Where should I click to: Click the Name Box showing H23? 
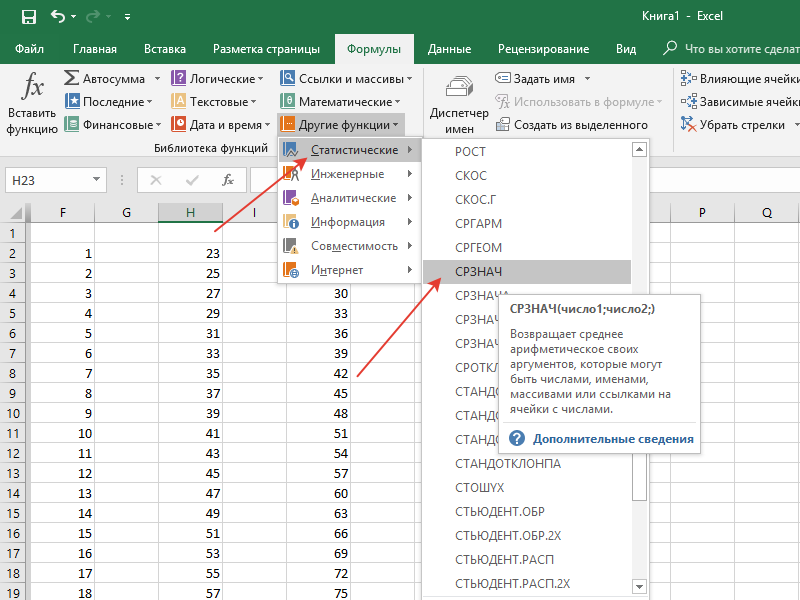tap(48, 180)
